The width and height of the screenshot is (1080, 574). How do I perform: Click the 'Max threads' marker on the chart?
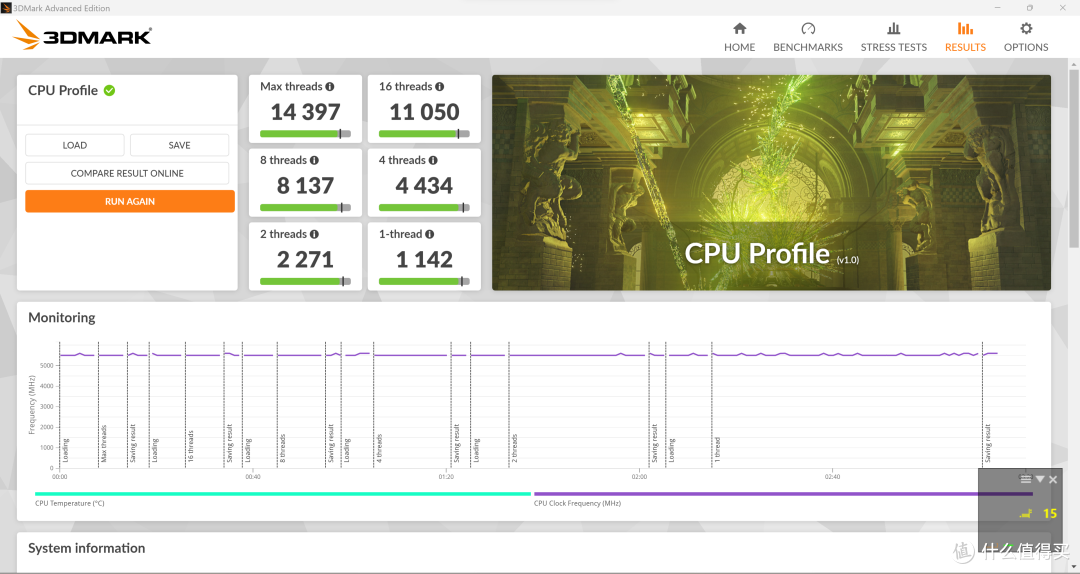click(104, 444)
